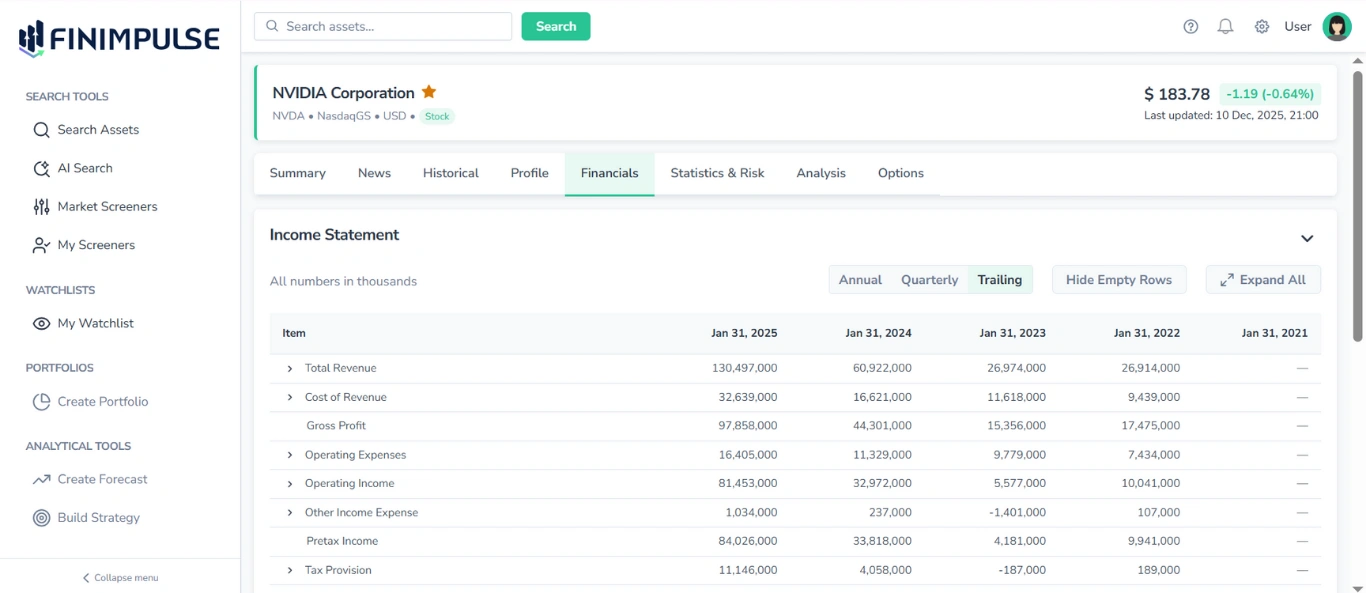Screen dimensions: 1366x593
Task: Collapse the sidebar menu
Action: (x=119, y=577)
